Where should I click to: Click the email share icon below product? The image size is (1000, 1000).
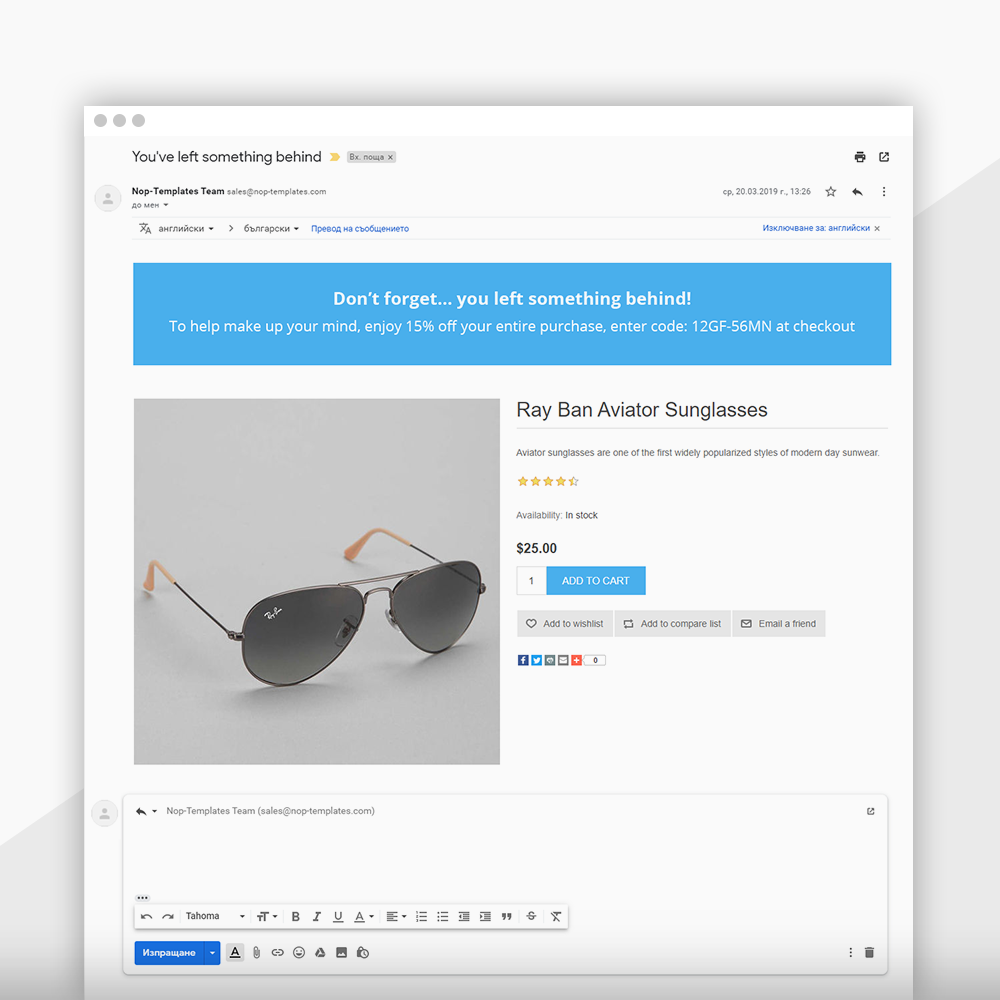click(x=563, y=660)
